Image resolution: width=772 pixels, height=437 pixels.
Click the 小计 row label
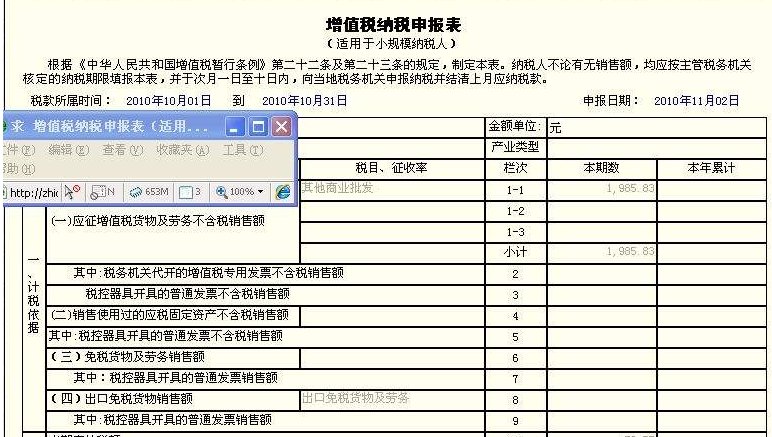coord(515,252)
